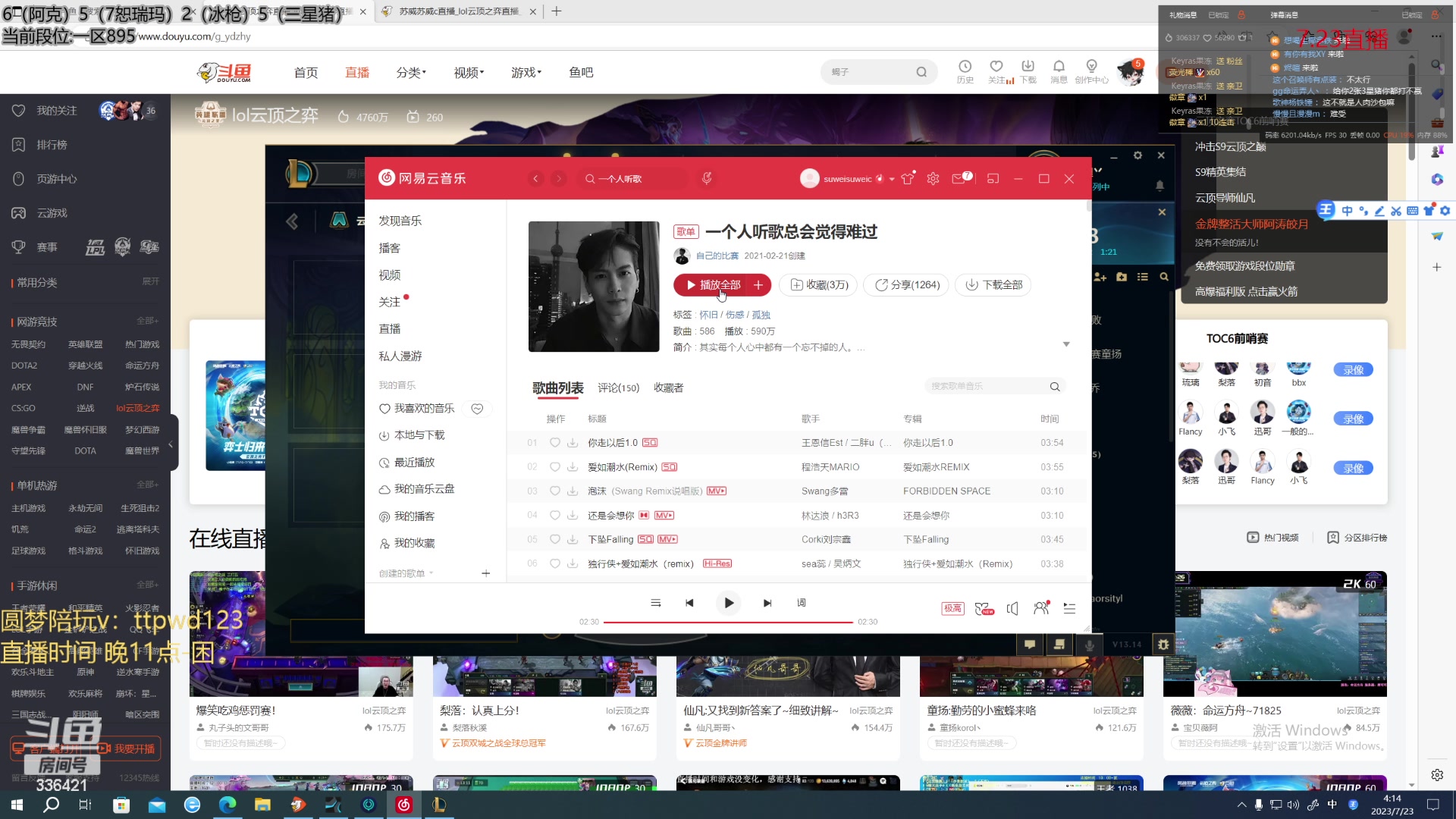
Task: Open 发现音乐 in the sidebar
Action: [x=400, y=221]
